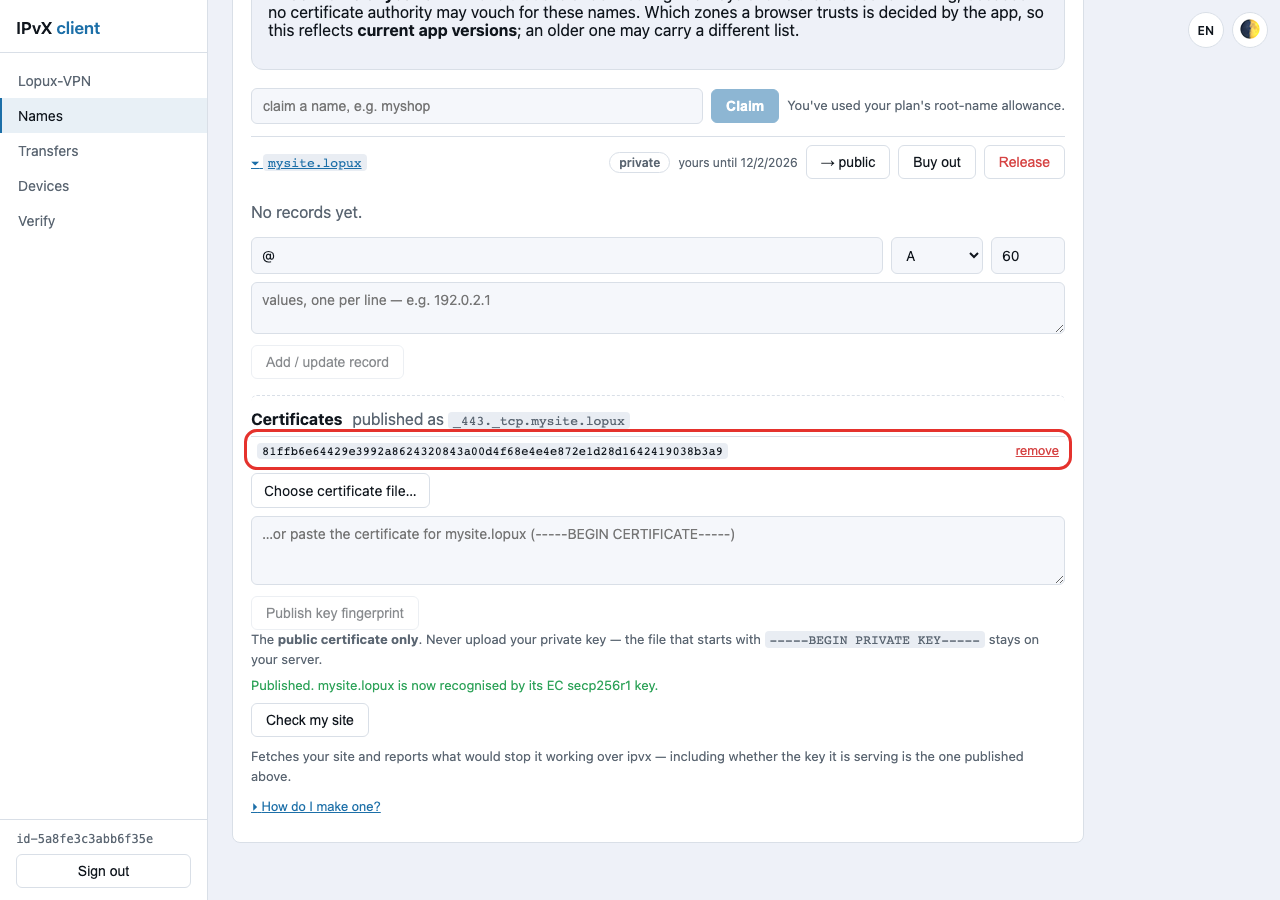Screen dimensions: 1280x900
Task: Expand the "How do I make one?" section
Action: 316,806
